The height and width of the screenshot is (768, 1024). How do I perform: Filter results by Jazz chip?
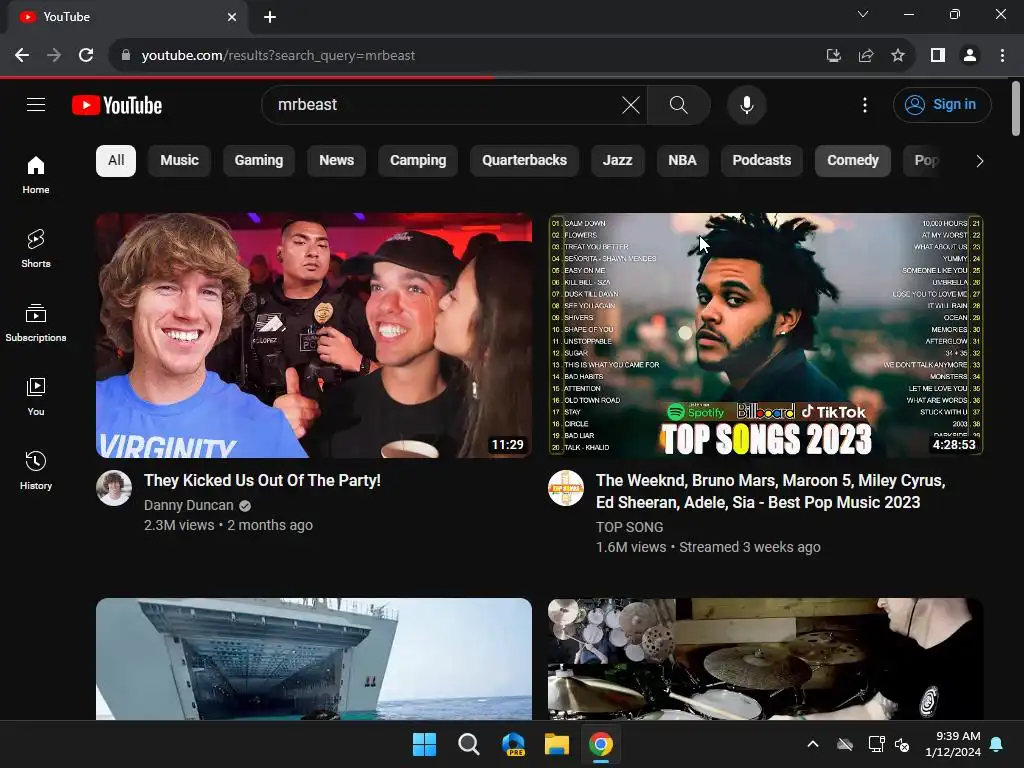point(617,161)
